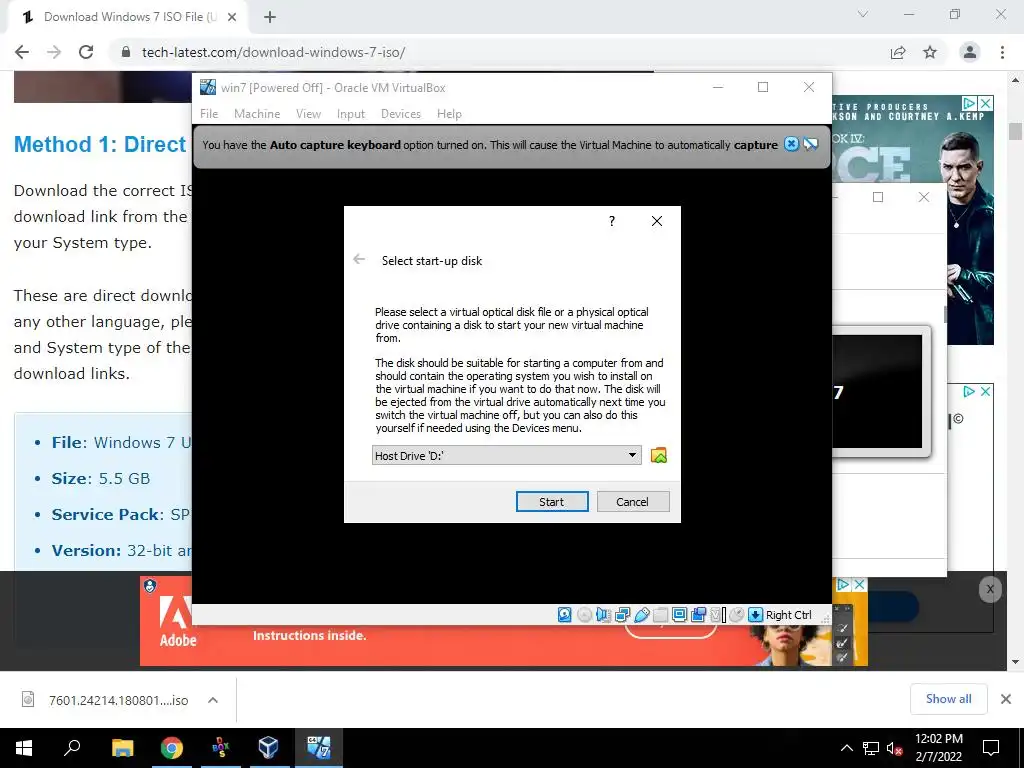Open the Machine menu in VirtualBox
Screen dimensions: 1024x768
pyautogui.click(x=257, y=114)
